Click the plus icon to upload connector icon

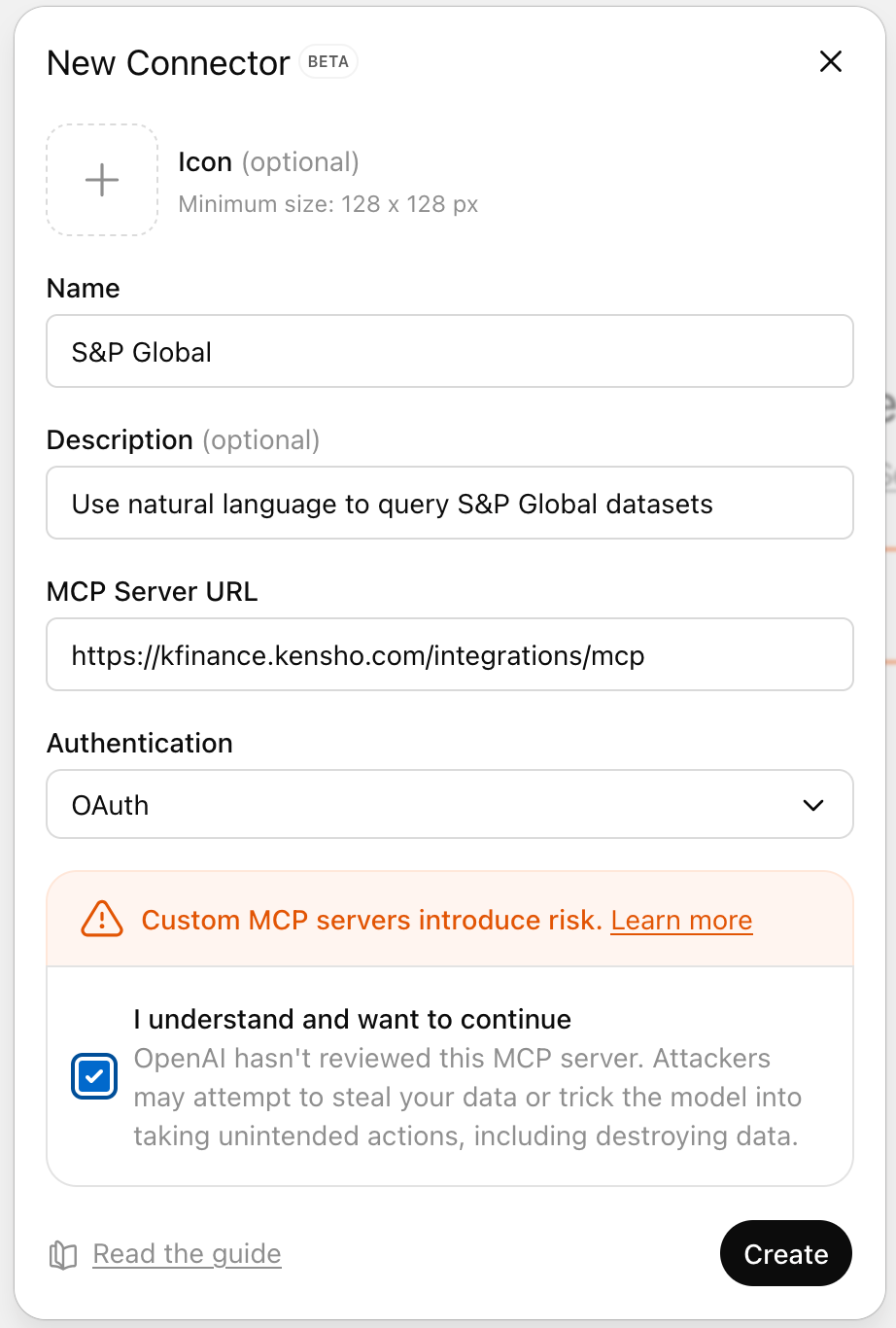coord(101,180)
